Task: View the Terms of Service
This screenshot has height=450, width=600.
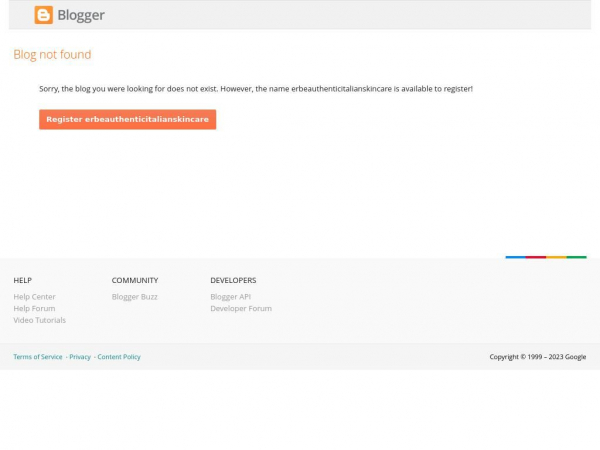Action: coord(38,357)
